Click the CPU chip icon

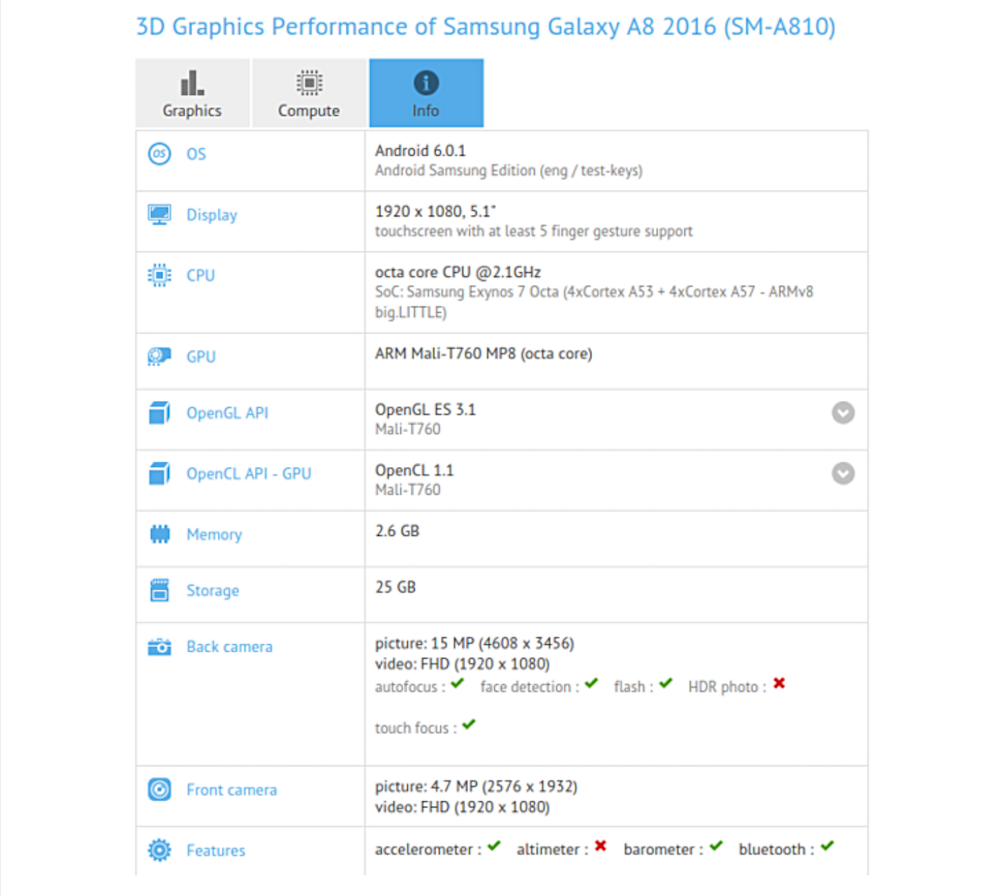159,275
